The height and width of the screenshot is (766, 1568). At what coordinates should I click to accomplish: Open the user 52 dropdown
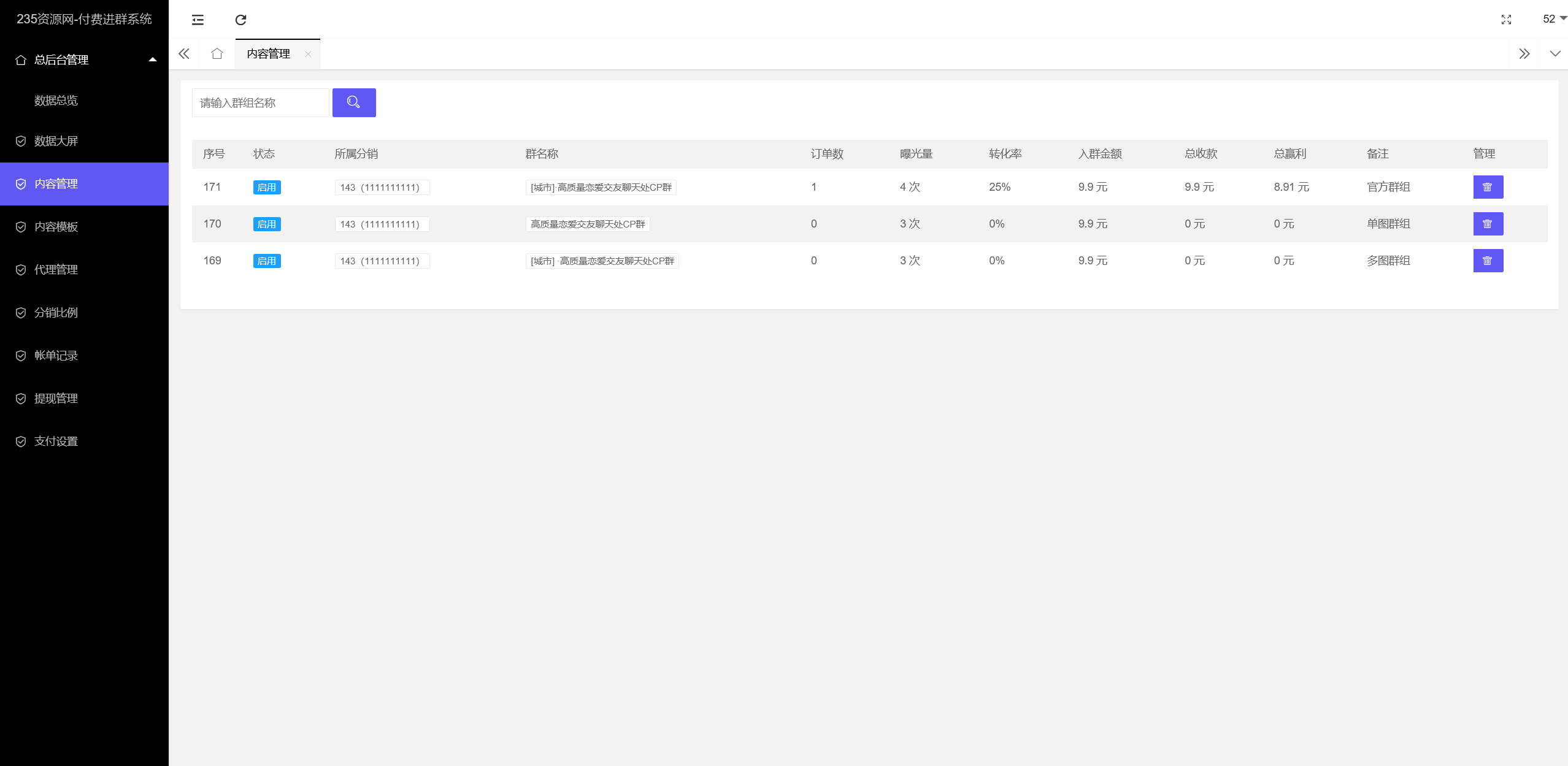click(1553, 19)
